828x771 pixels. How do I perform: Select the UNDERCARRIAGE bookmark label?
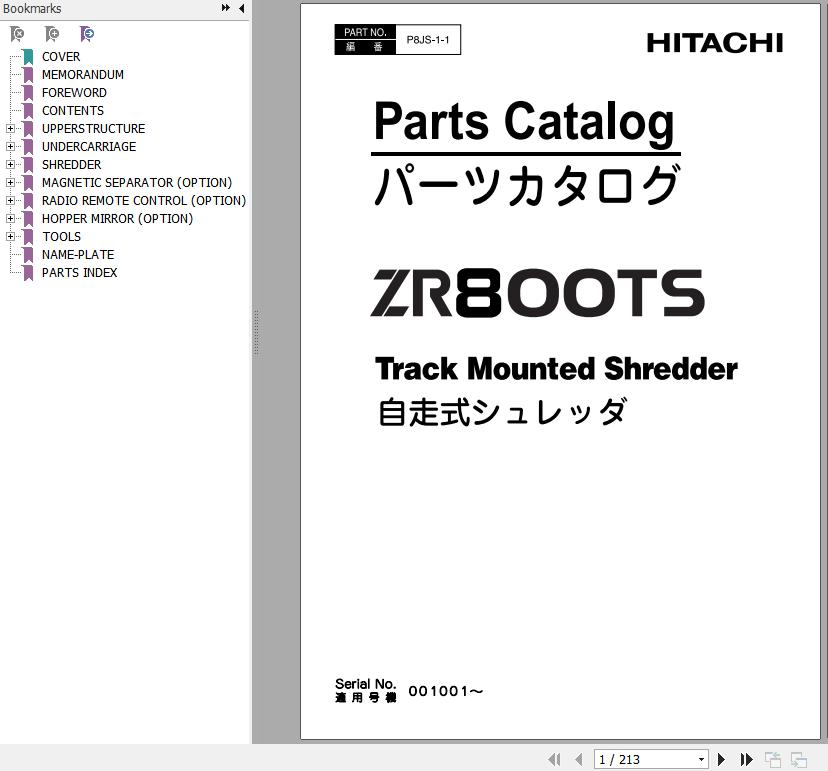click(89, 147)
